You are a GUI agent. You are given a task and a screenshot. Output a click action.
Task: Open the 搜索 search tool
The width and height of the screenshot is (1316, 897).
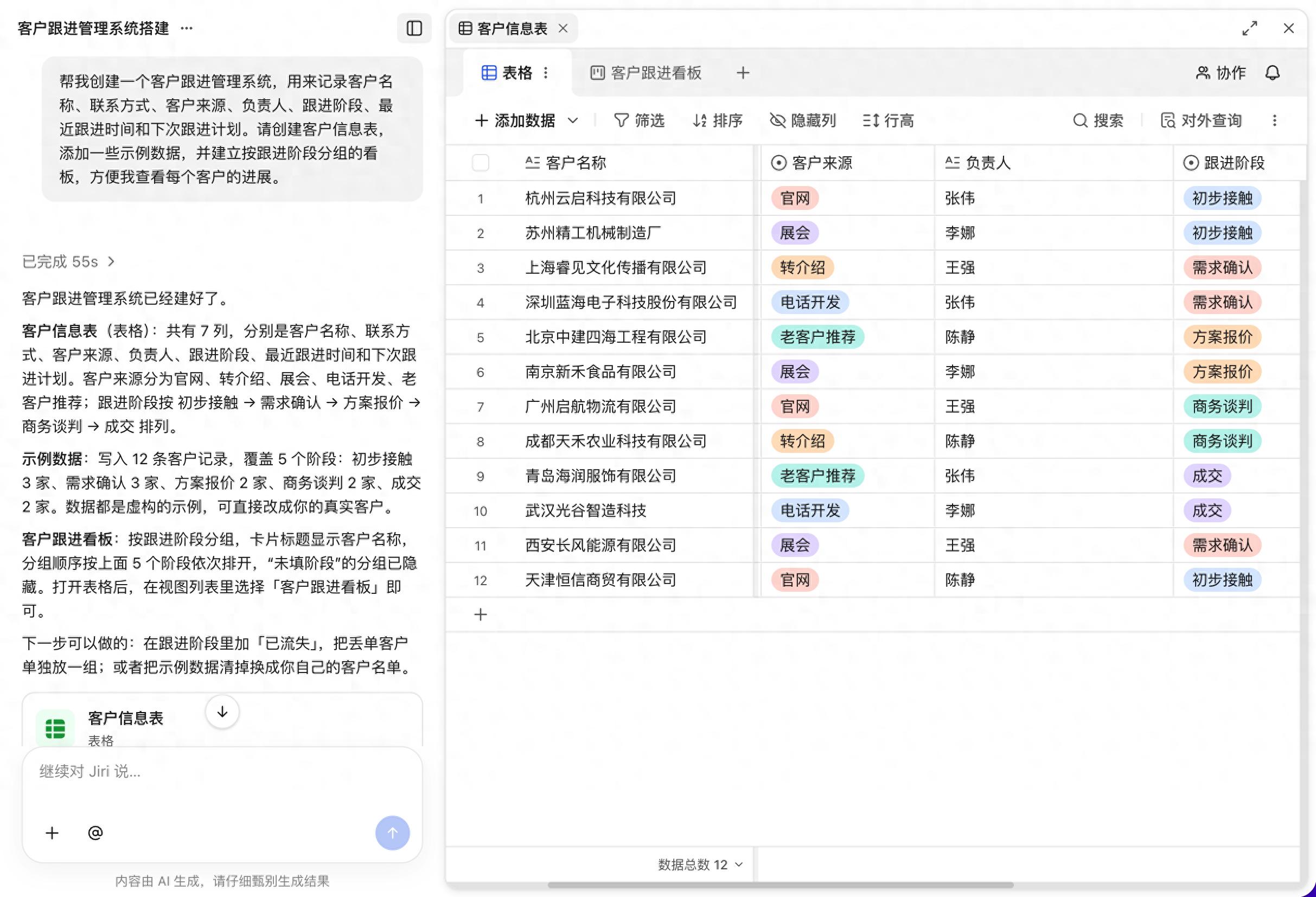point(1098,120)
